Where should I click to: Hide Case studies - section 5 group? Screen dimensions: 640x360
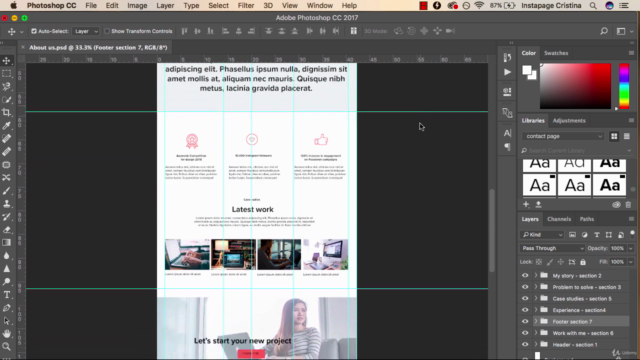[525, 298]
